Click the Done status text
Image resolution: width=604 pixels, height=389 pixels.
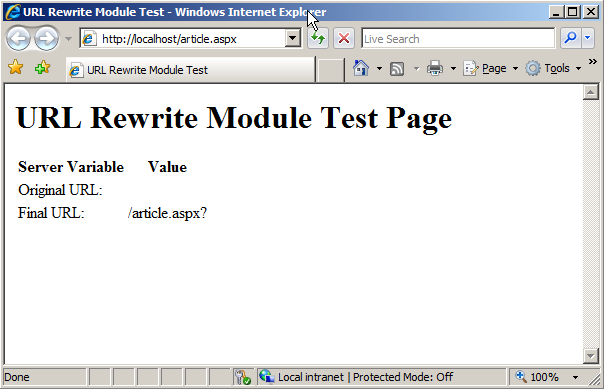[x=17, y=377]
